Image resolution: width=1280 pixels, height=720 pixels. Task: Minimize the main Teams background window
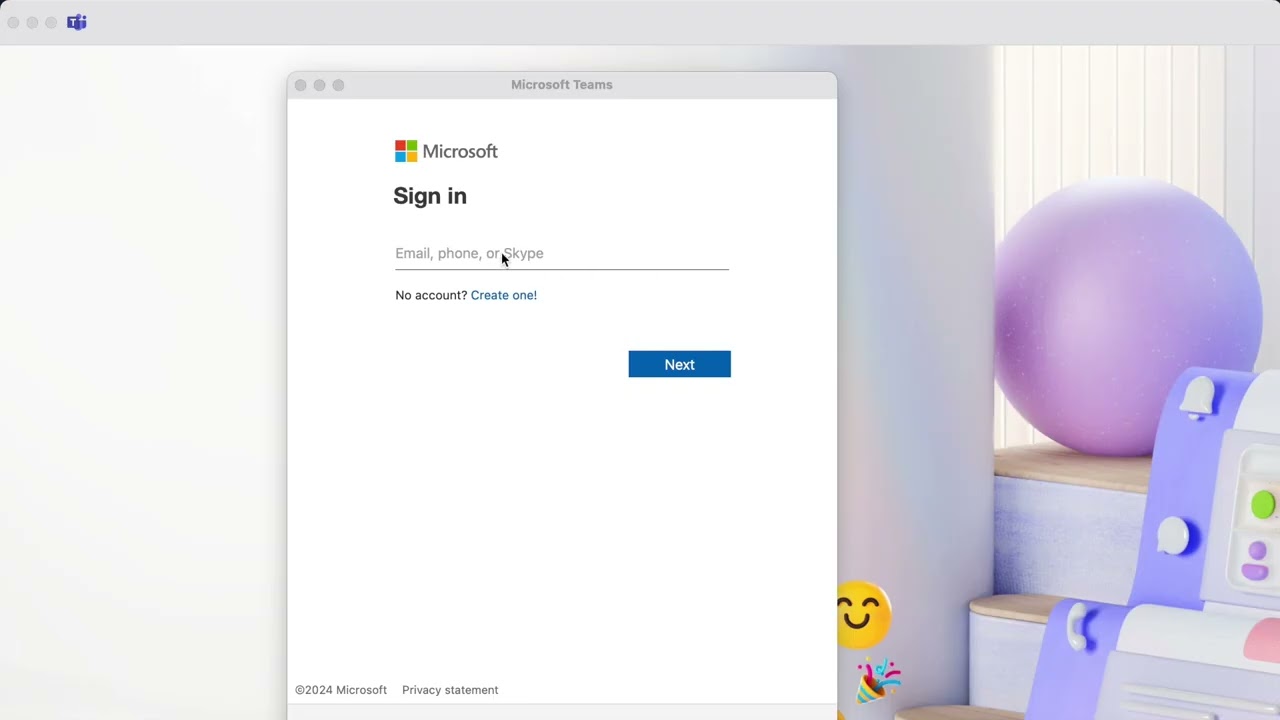click(x=32, y=22)
